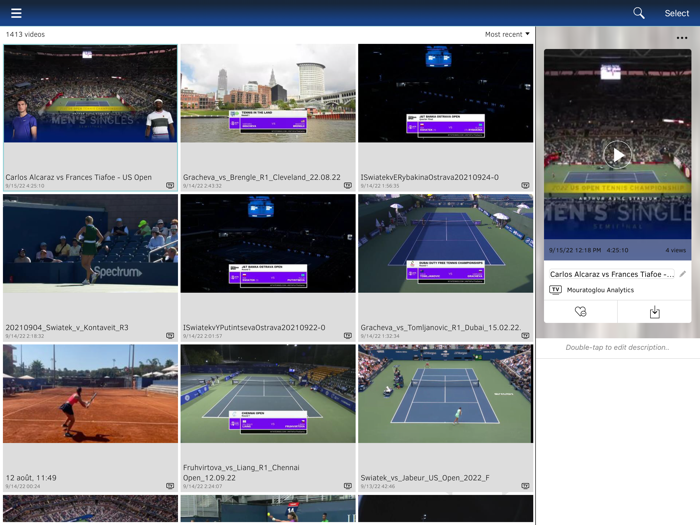Open Gracheva_vs_Tomljanovic_R1_Dubai thumbnail
This screenshot has height=525, width=700.
coord(446,243)
